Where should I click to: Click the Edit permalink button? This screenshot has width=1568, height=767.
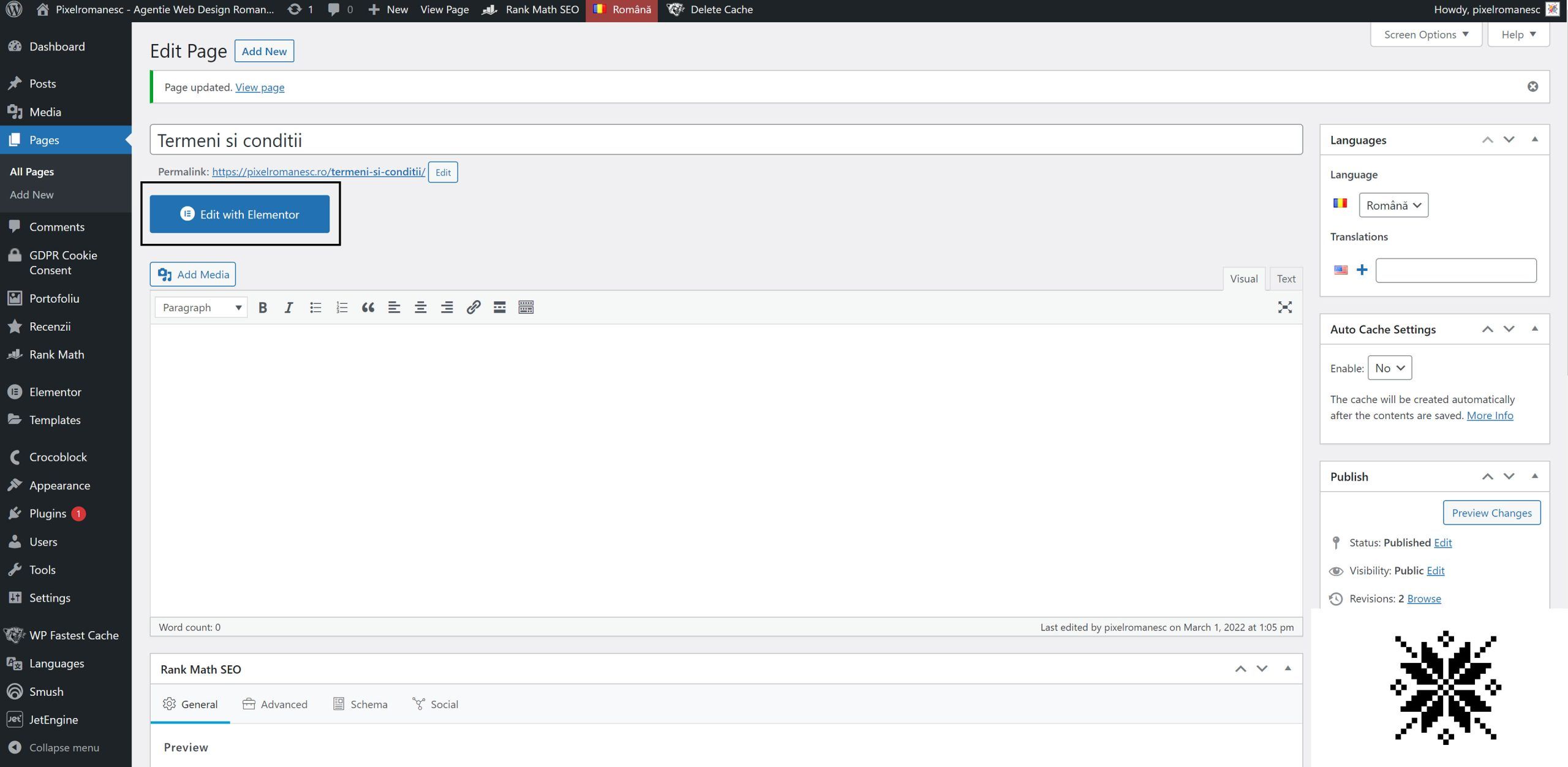[x=443, y=171]
